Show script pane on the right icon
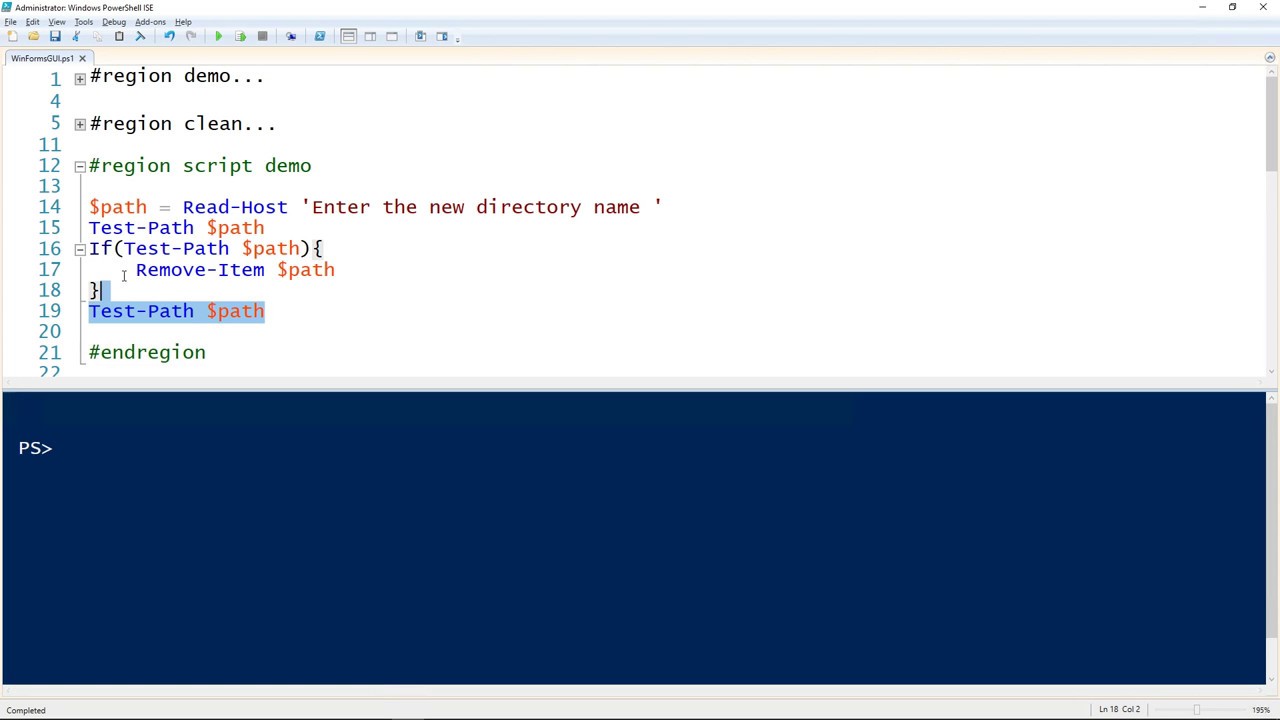1280x720 pixels. 370,36
